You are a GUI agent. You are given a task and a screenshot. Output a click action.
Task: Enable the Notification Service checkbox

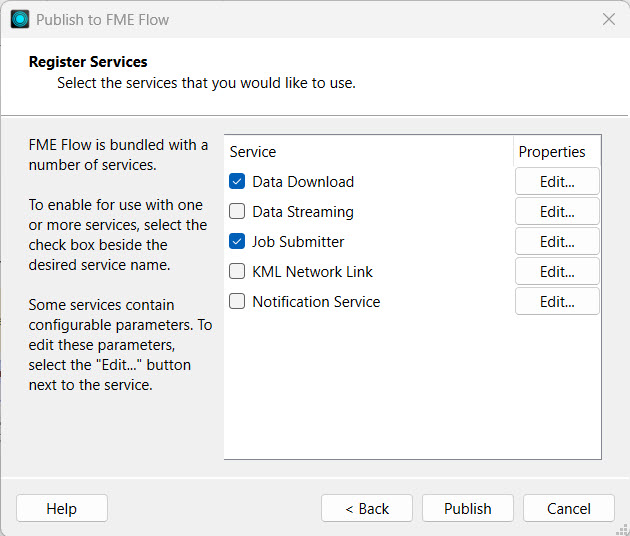click(237, 302)
